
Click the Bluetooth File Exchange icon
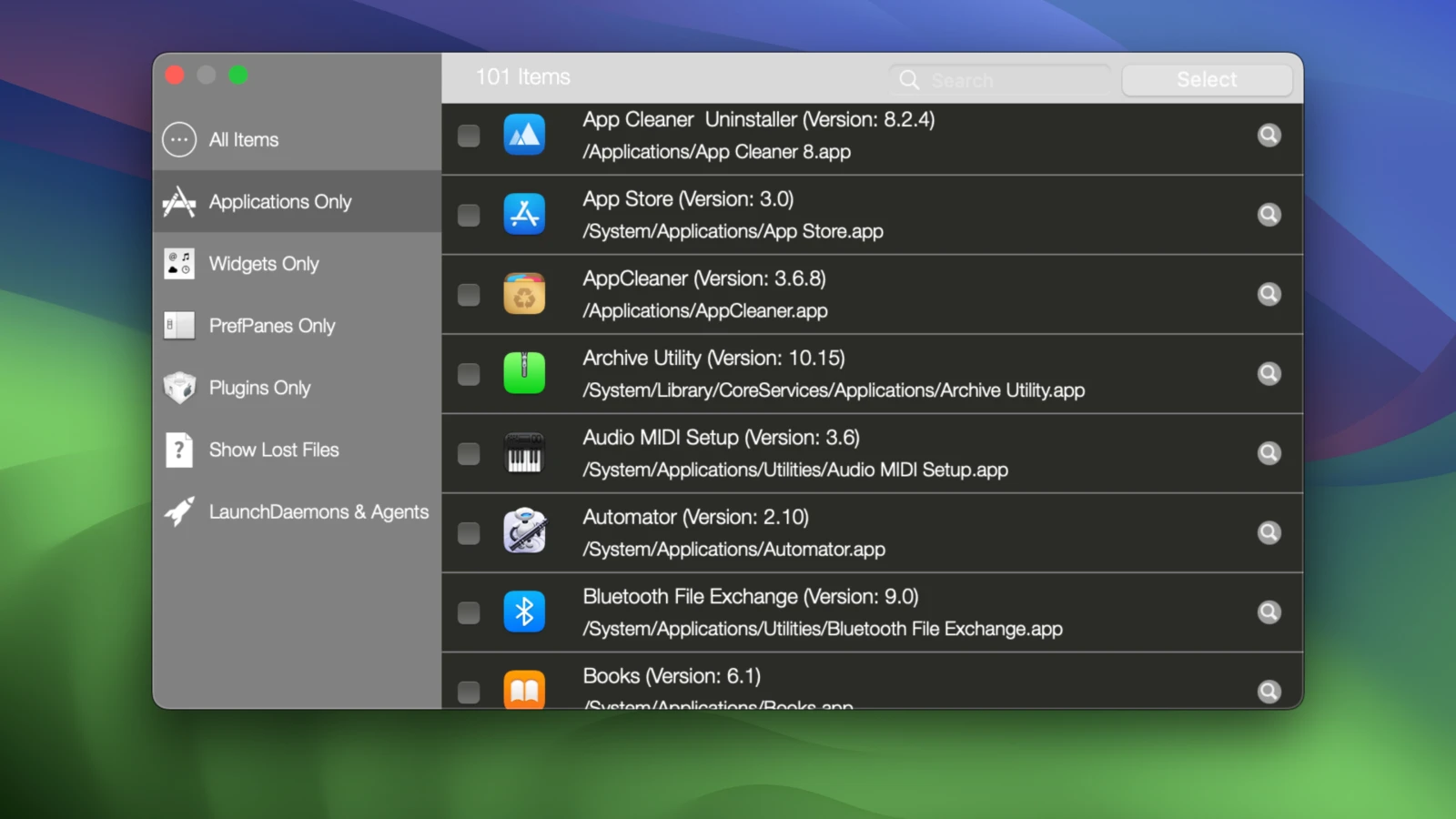point(524,612)
